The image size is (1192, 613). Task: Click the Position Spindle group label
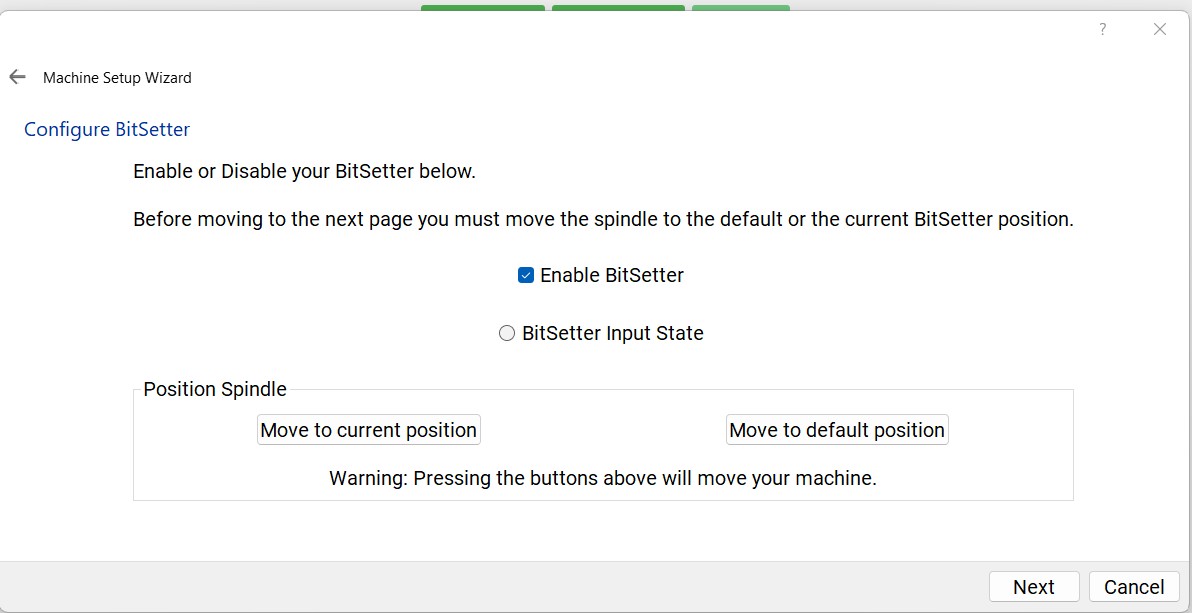(x=215, y=389)
